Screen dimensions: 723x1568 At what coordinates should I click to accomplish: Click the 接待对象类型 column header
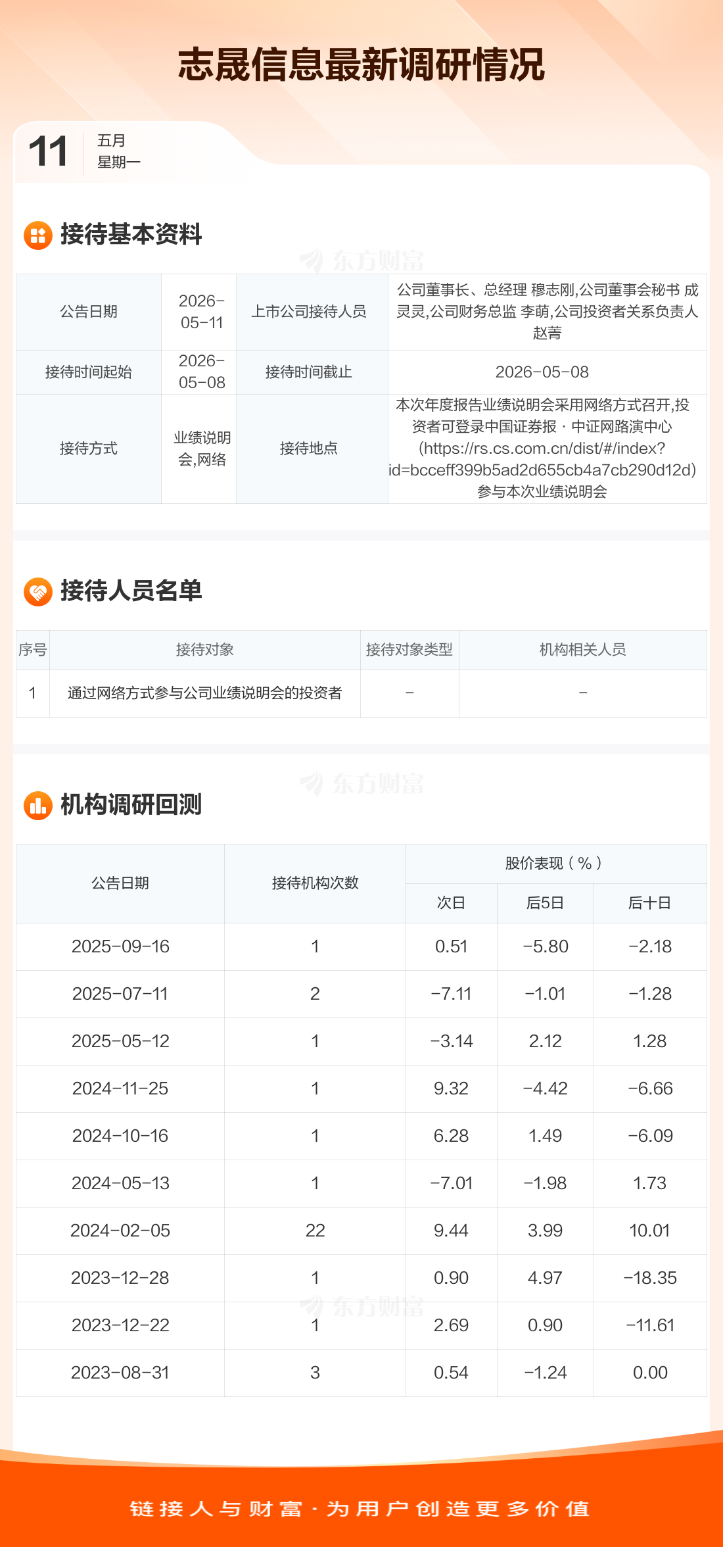[409, 650]
